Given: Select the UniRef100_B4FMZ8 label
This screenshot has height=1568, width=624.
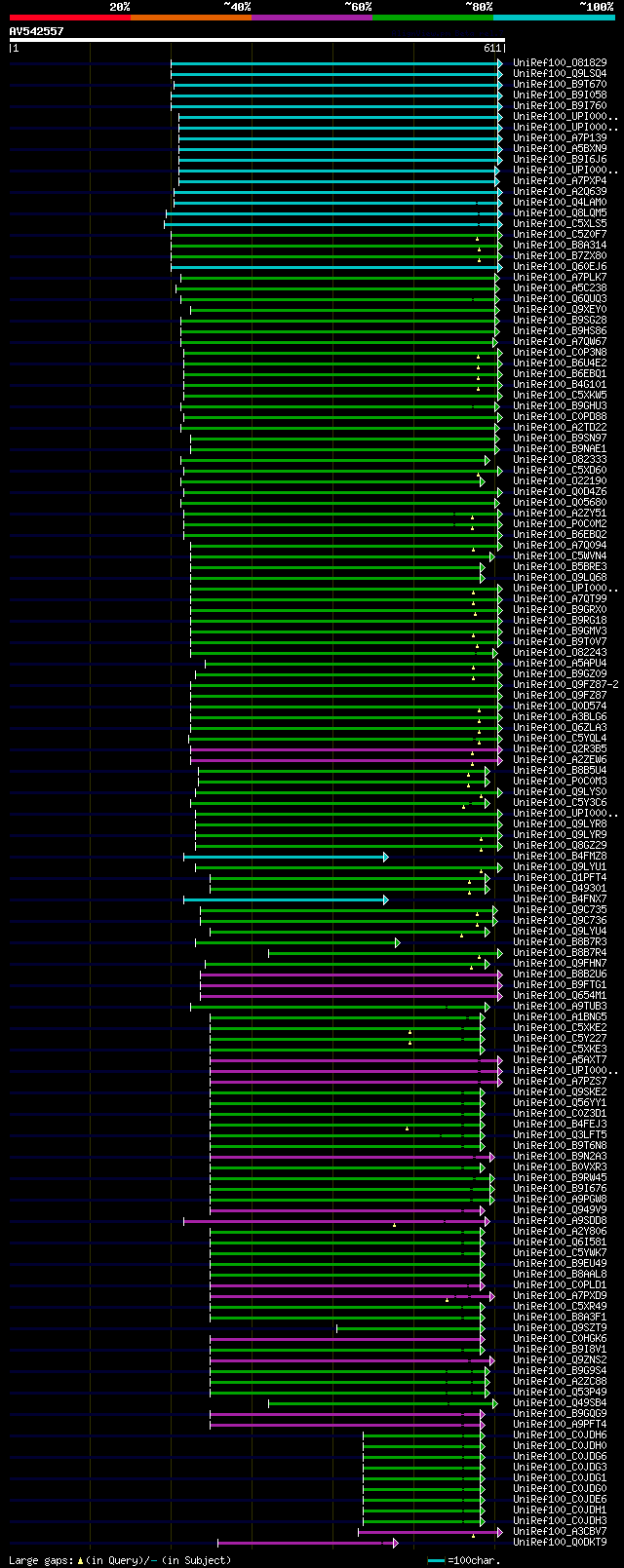Looking at the screenshot, I should click(x=560, y=857).
